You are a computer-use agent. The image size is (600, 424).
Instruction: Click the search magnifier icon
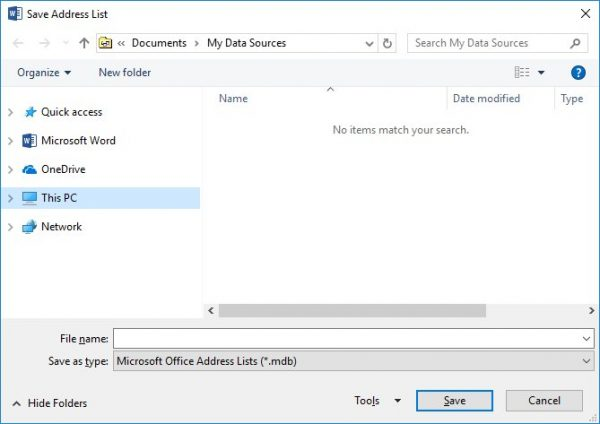(575, 43)
